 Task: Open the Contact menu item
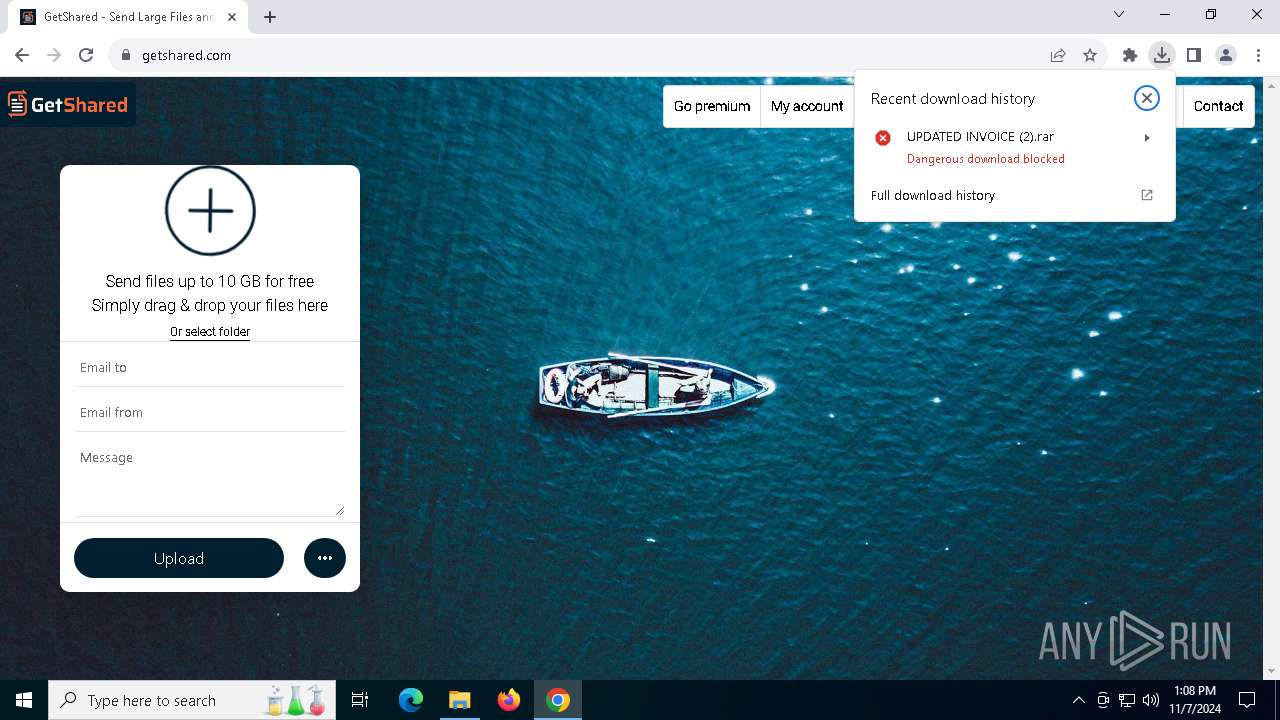1218,106
